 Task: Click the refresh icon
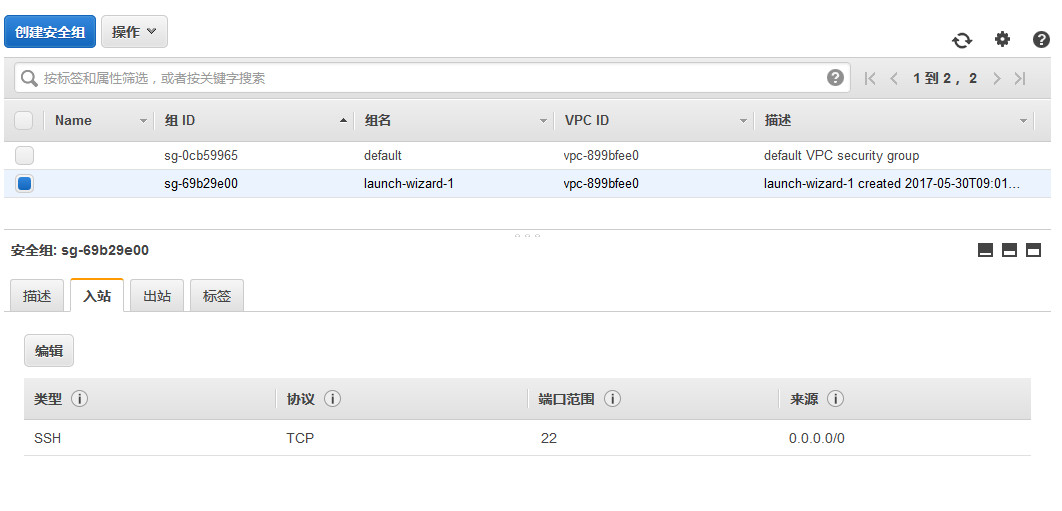click(x=961, y=40)
